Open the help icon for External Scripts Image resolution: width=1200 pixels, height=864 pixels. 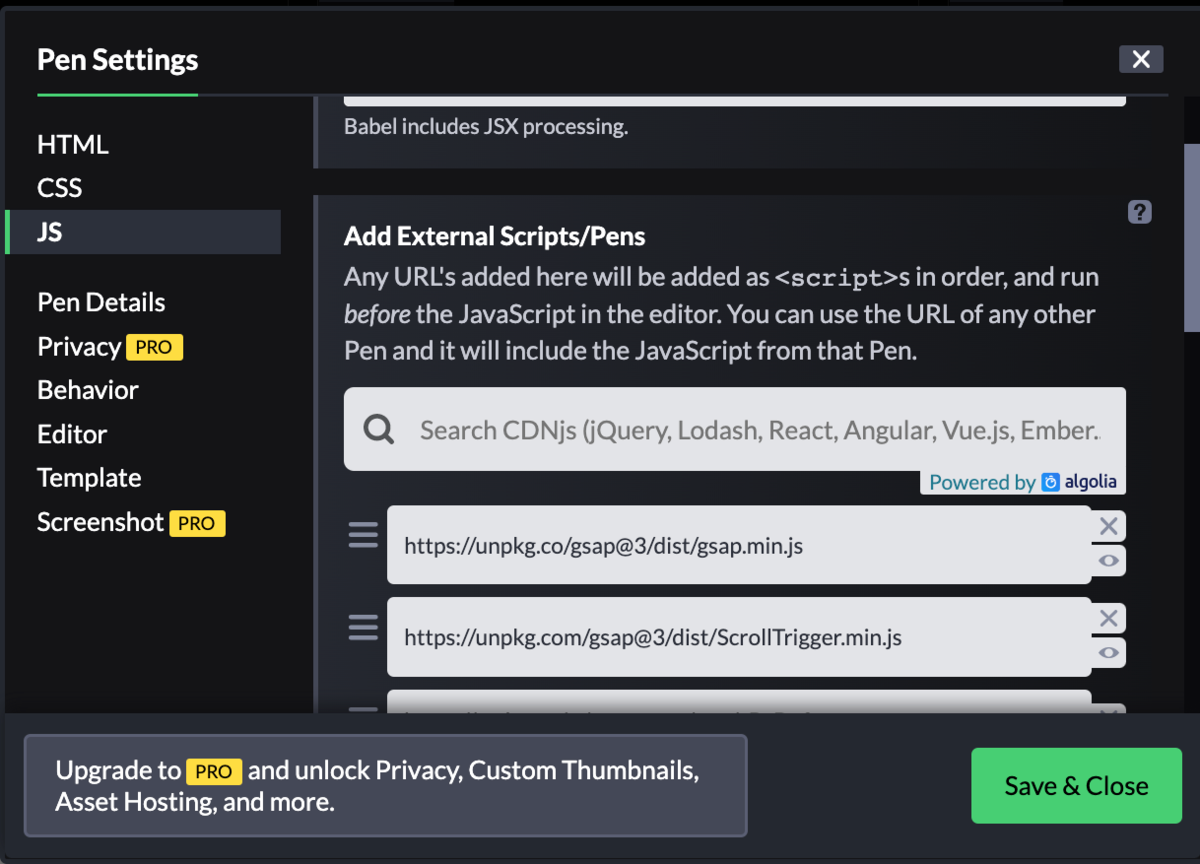pos(1139,211)
